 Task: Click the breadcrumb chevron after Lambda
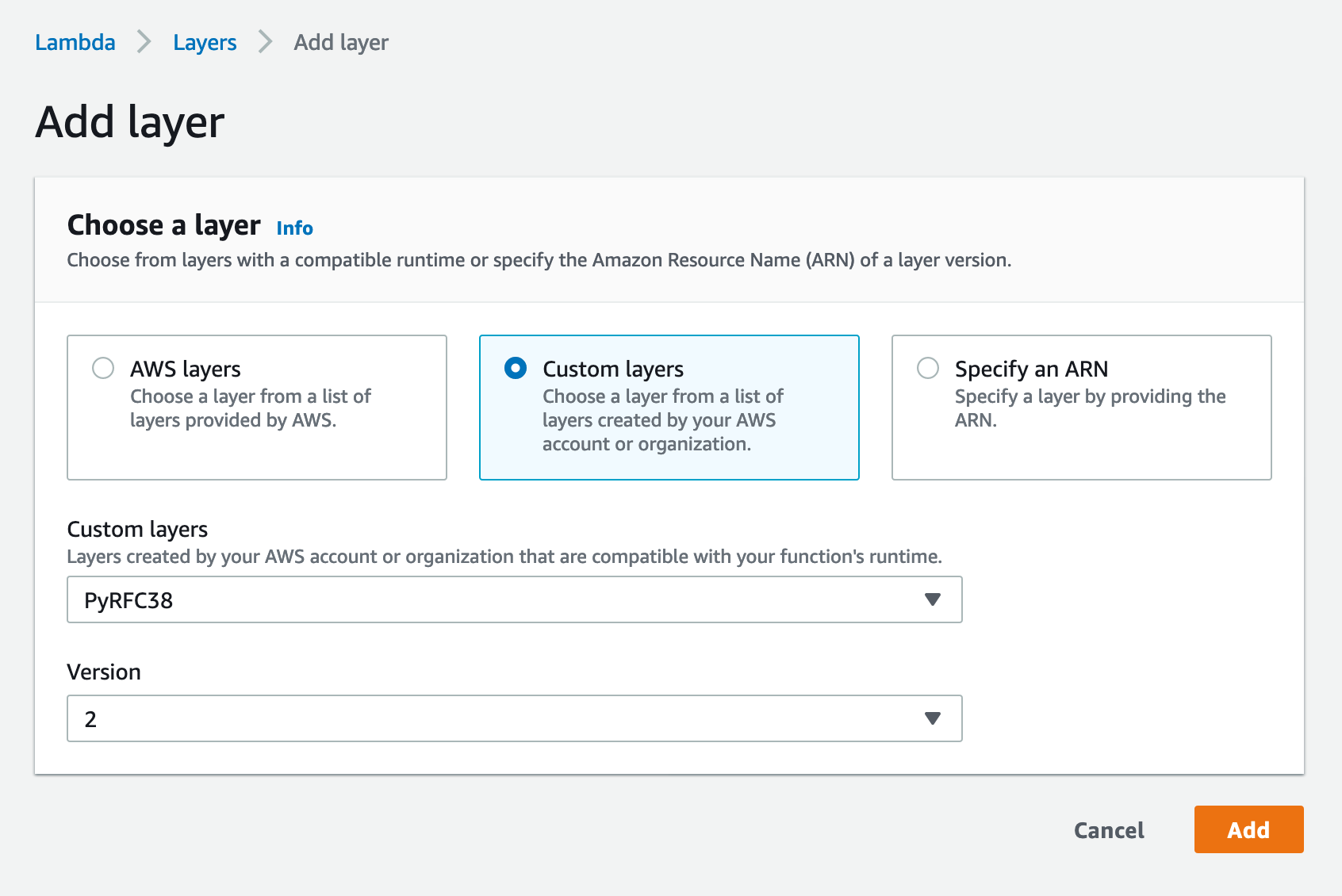pos(144,42)
